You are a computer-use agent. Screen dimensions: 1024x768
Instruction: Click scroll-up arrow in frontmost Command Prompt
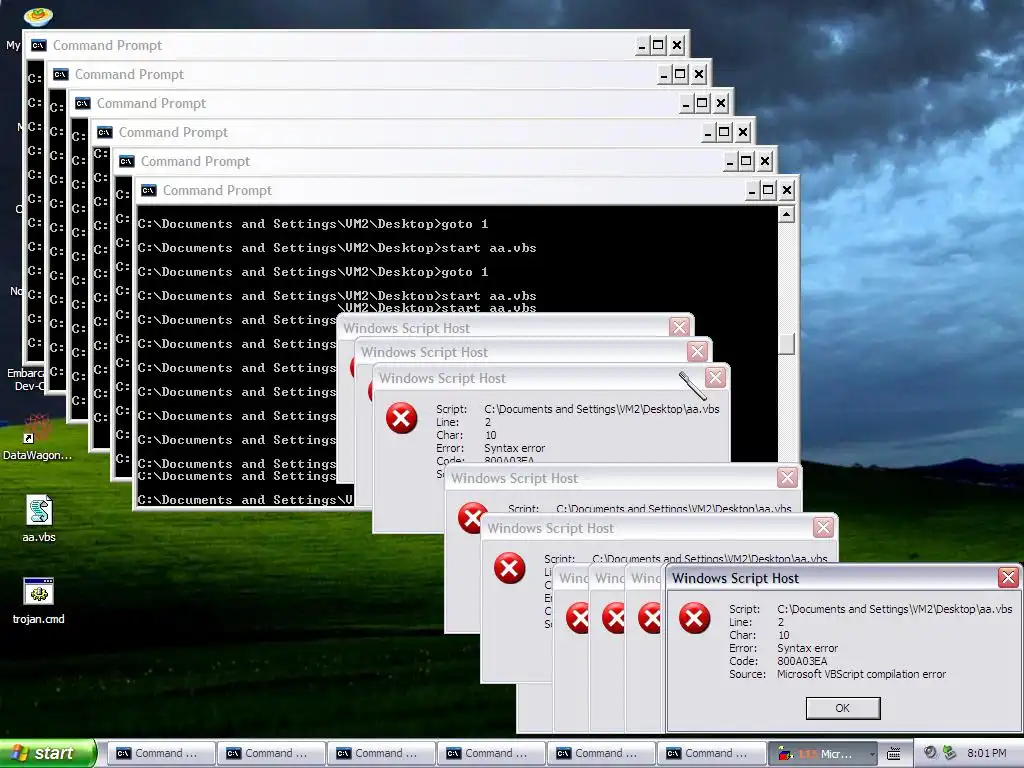click(786, 215)
